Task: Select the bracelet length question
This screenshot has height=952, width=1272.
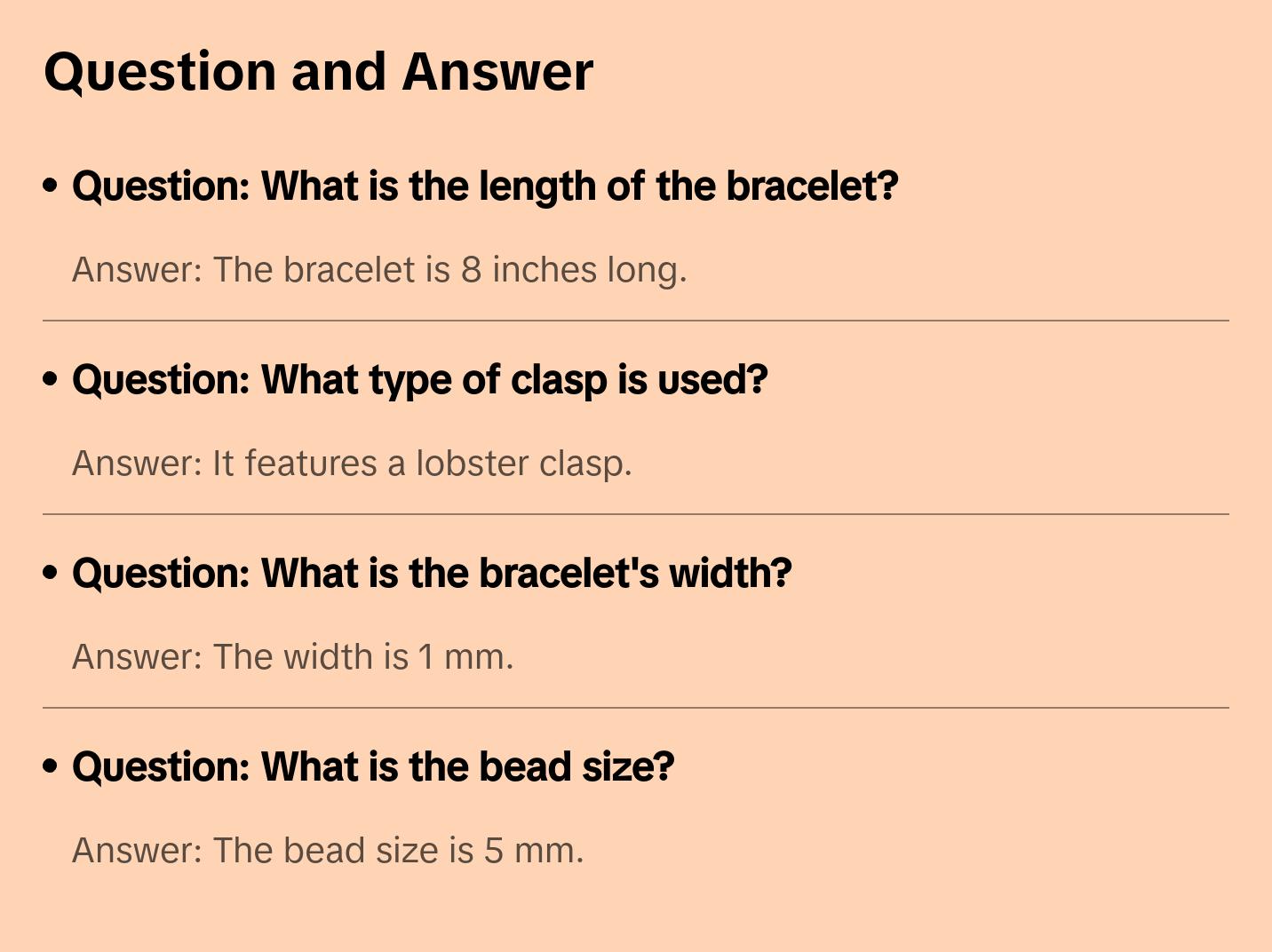Action: (485, 186)
